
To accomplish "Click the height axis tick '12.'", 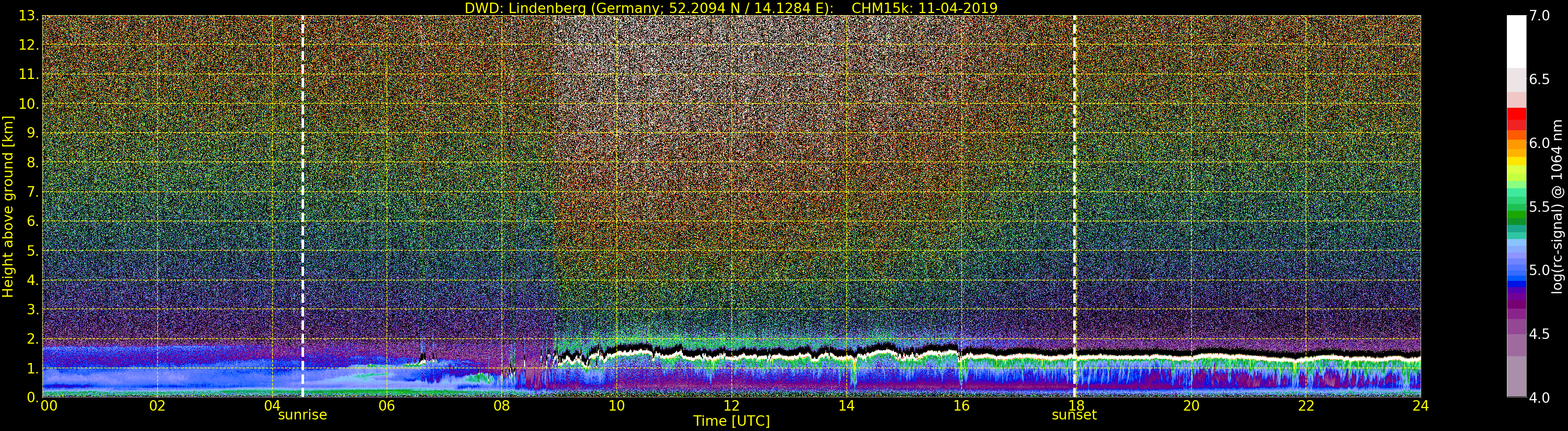I will (x=29, y=45).
